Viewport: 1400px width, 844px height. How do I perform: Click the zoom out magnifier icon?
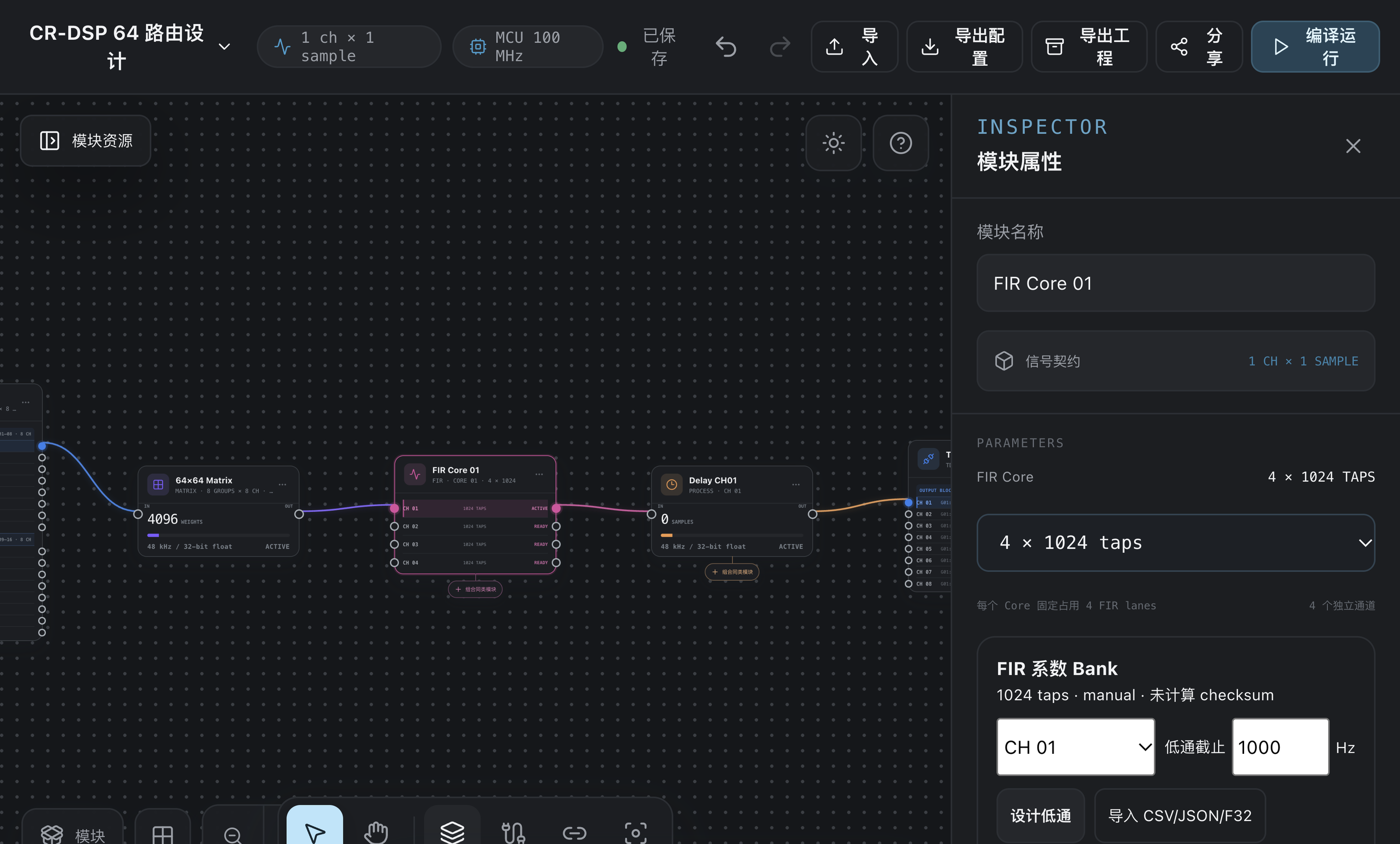click(232, 835)
